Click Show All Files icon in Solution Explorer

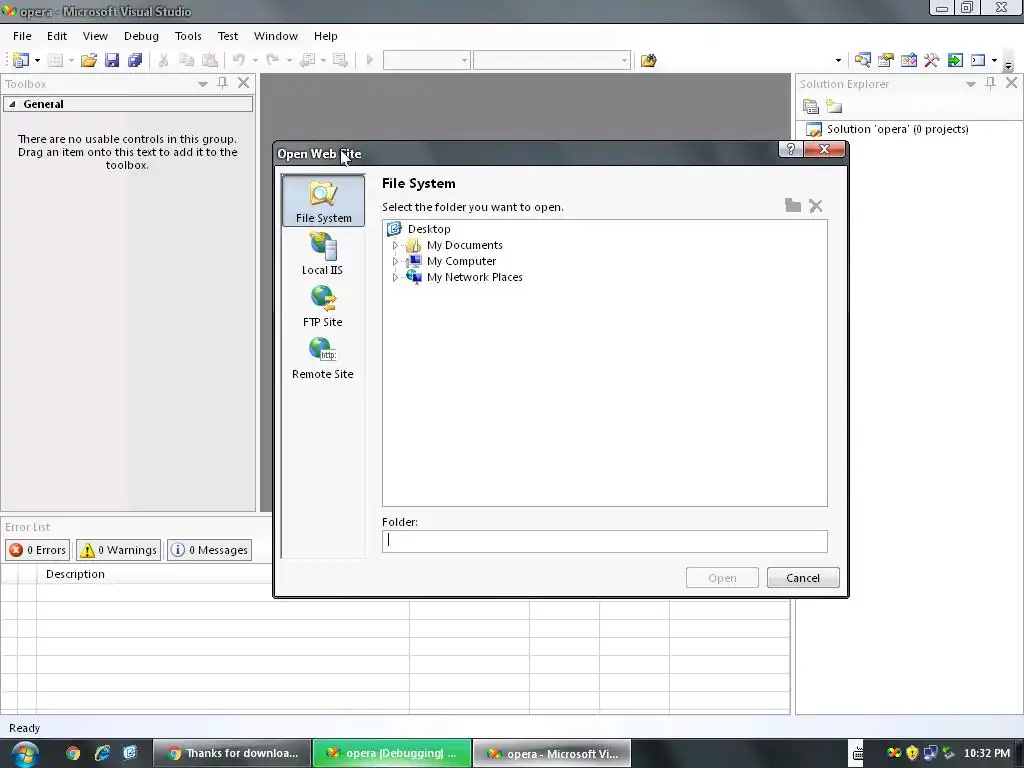click(834, 106)
